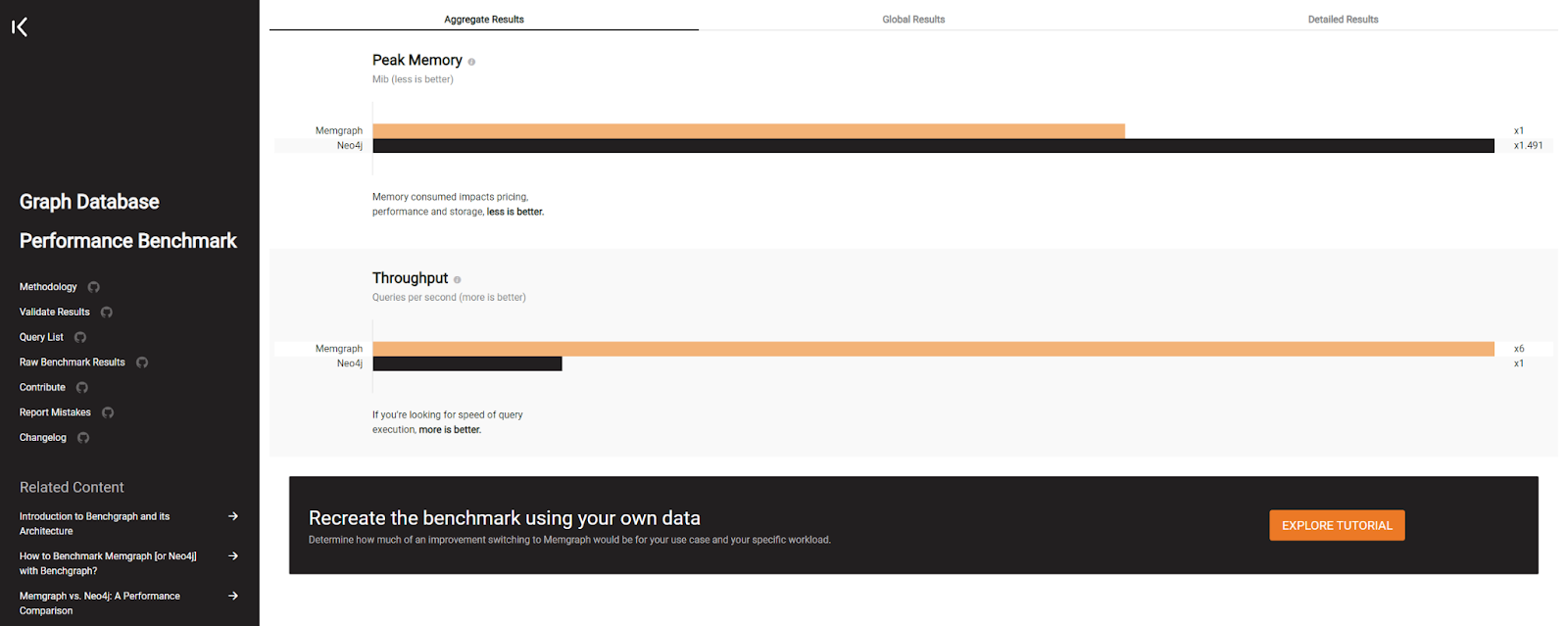Click 'Recreate the benchmark using your own data'
Viewport: 1568px width, 626px height.
click(x=505, y=518)
